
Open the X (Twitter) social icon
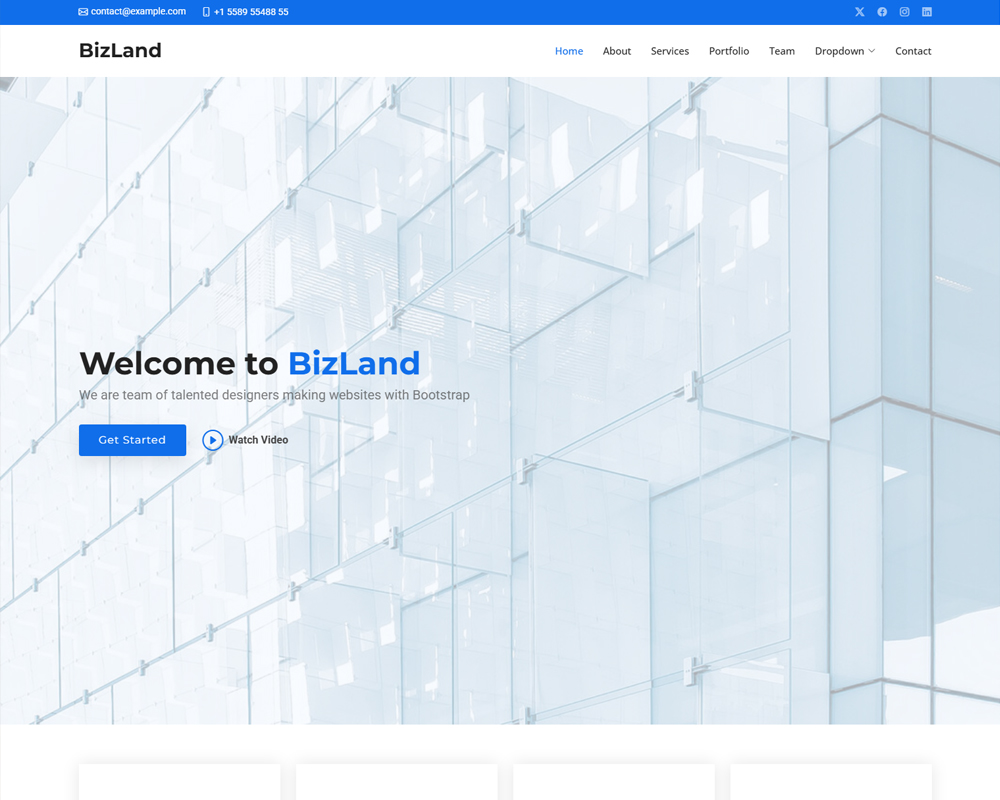coord(859,12)
